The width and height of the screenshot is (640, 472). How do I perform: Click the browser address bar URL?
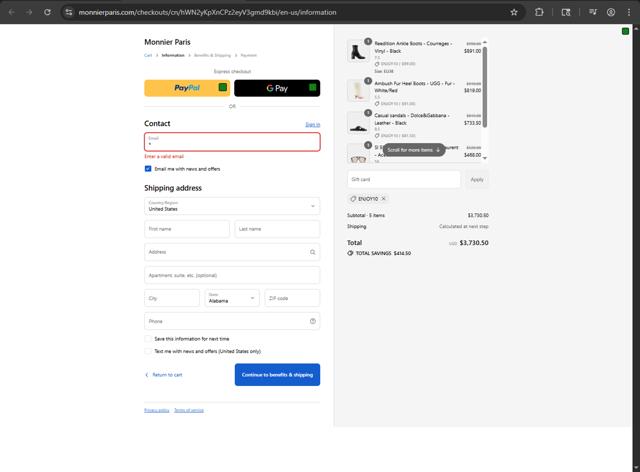[207, 12]
